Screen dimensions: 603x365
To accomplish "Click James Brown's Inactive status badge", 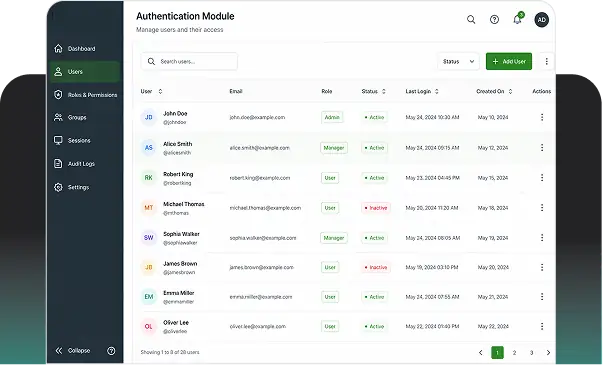I will 376,267.
